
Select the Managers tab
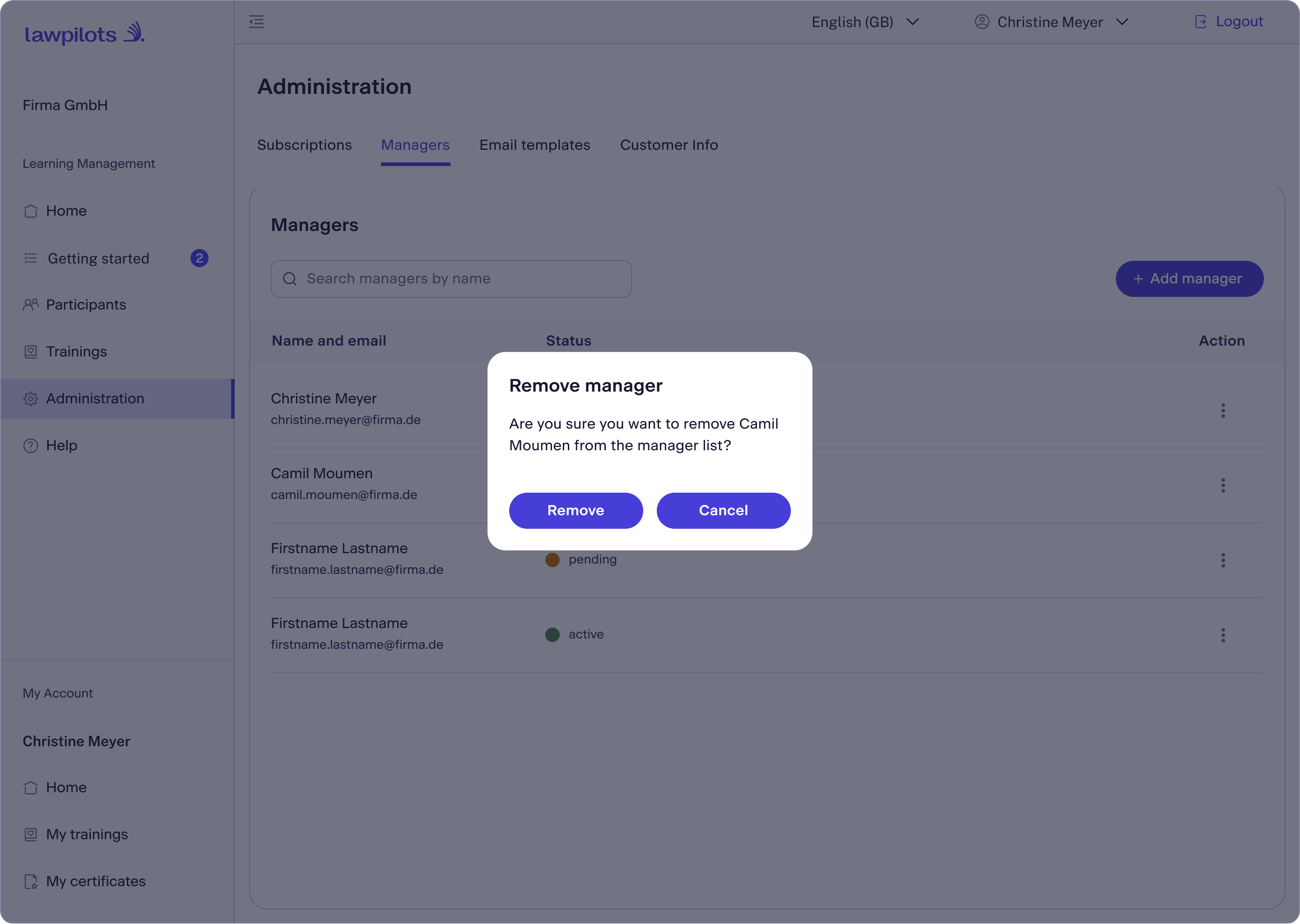click(415, 145)
